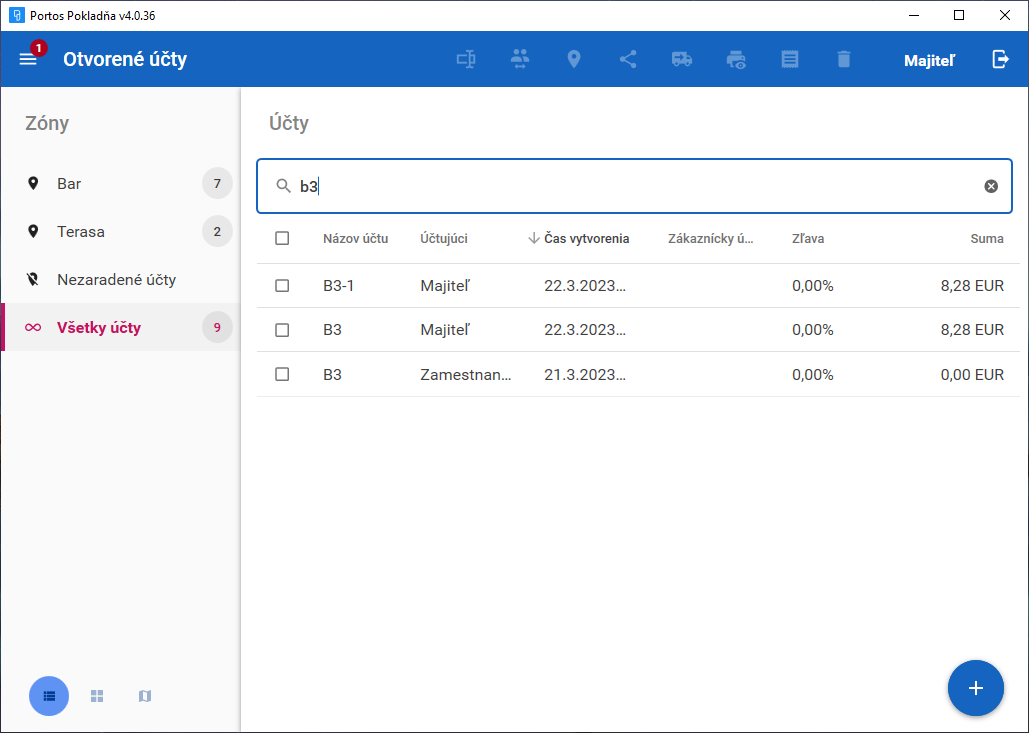Switch to grid tiles view icon
This screenshot has width=1029, height=733.
[97, 696]
